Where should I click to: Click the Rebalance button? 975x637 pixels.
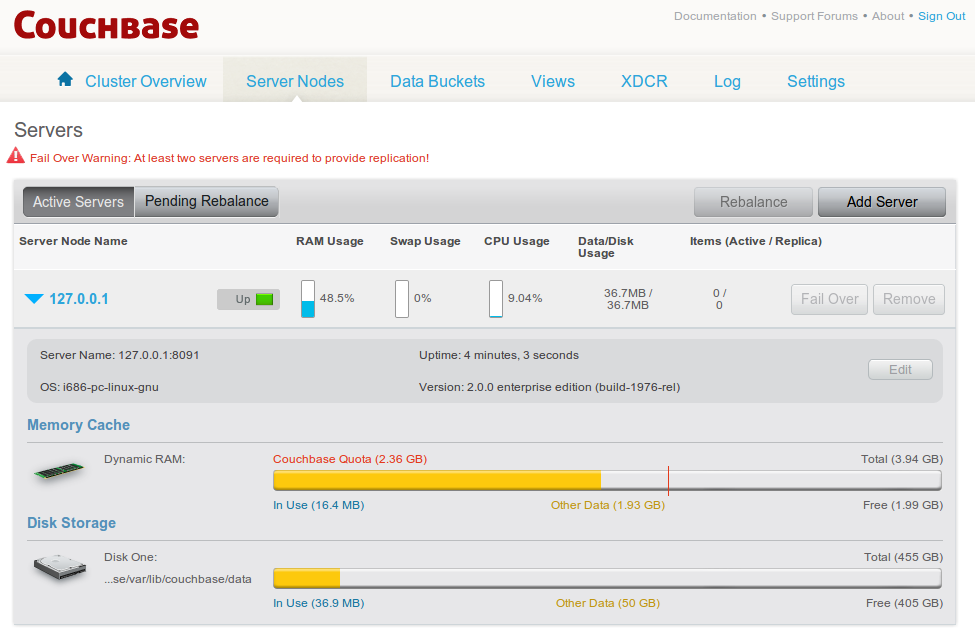click(x=753, y=201)
